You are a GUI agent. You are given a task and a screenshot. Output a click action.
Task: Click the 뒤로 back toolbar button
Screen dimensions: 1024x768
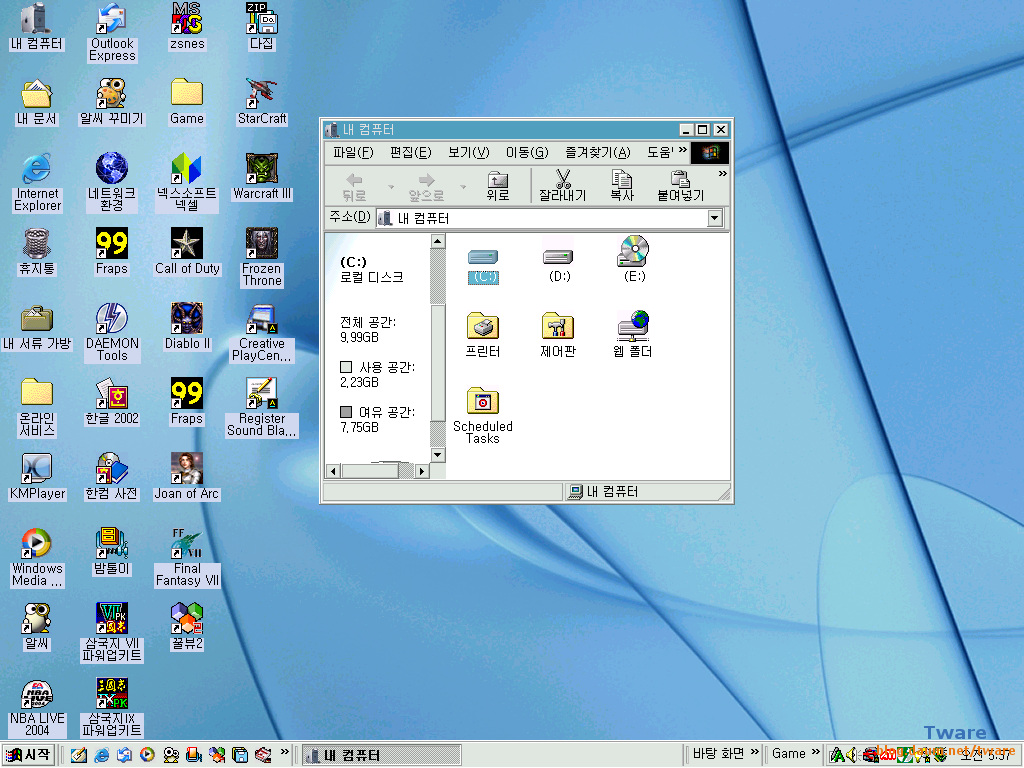click(355, 187)
